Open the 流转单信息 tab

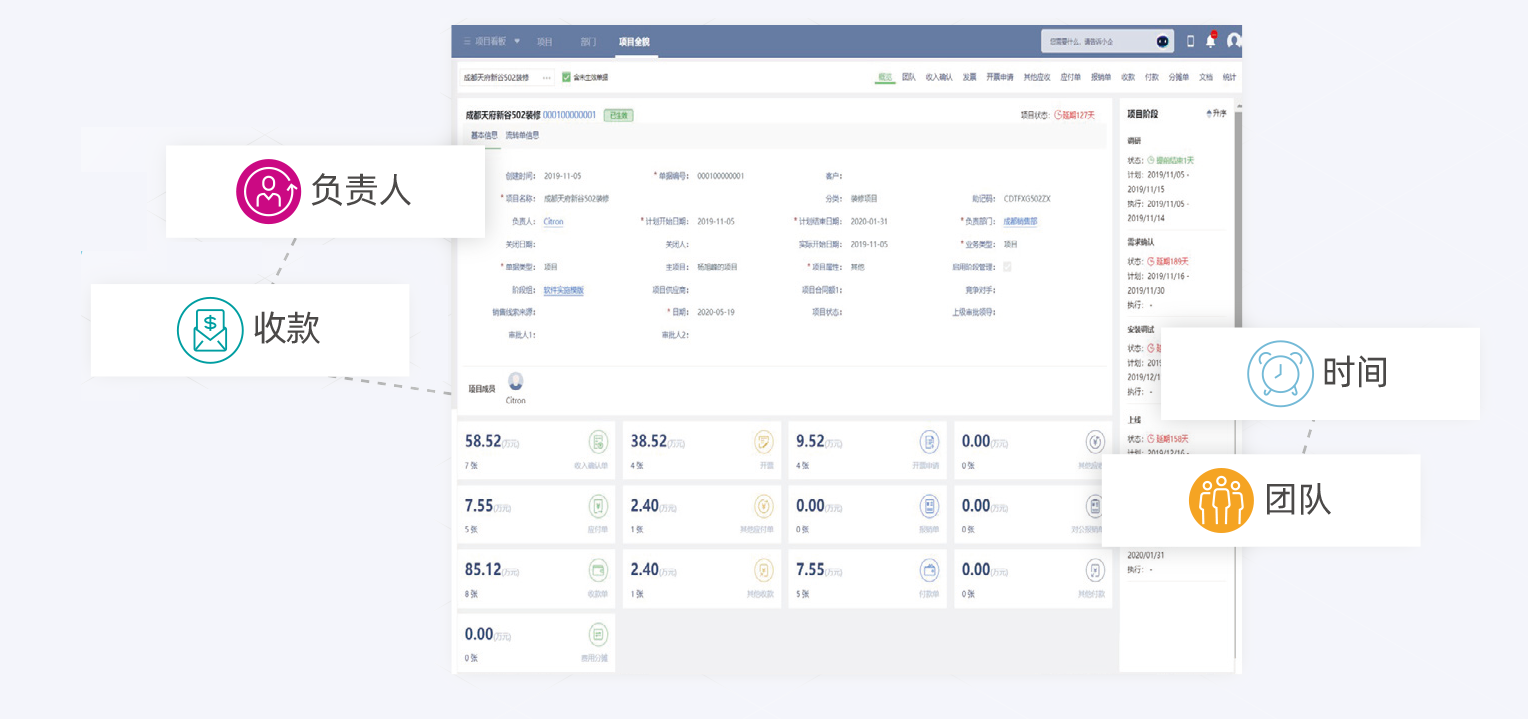click(522, 135)
